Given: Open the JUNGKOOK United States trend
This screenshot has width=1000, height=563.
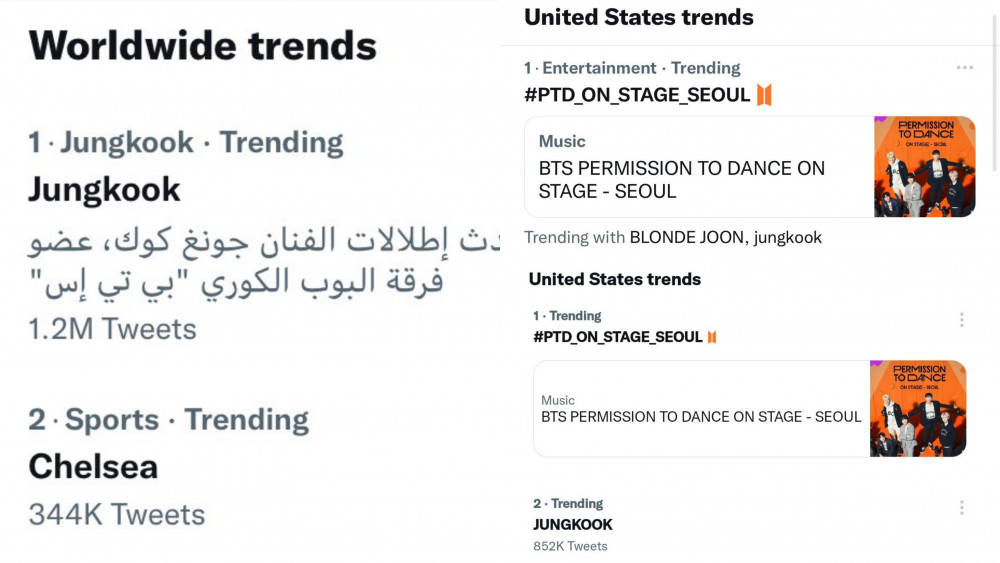Looking at the screenshot, I should click(573, 525).
